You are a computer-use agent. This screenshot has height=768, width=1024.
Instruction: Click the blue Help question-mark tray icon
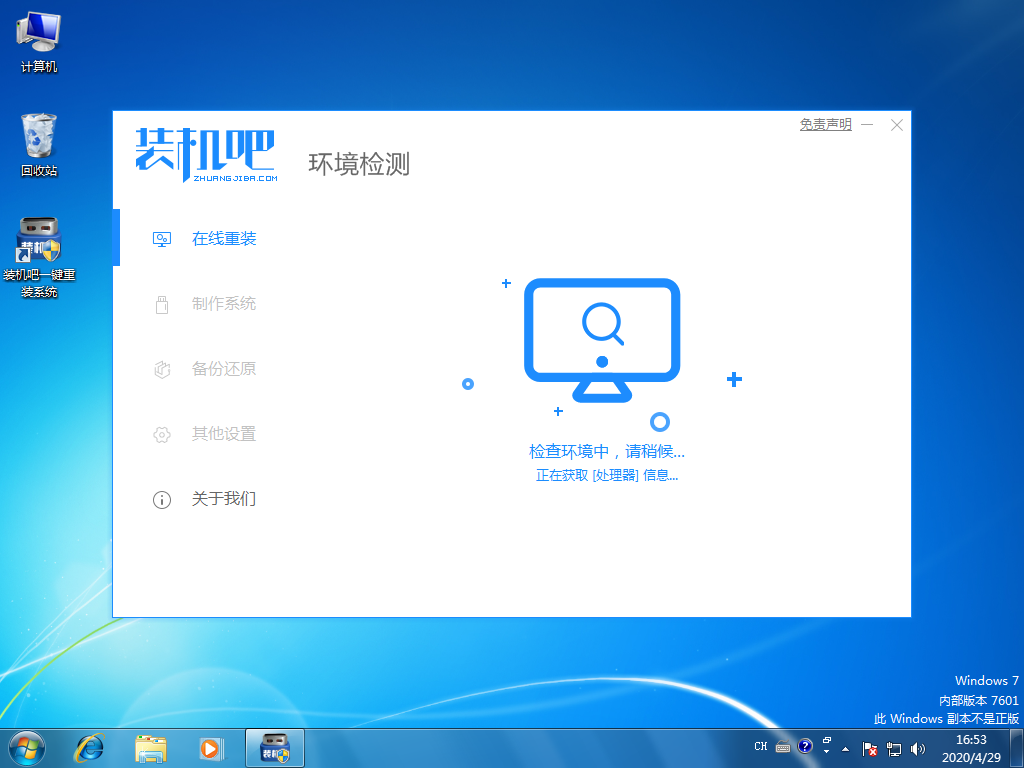coord(805,747)
